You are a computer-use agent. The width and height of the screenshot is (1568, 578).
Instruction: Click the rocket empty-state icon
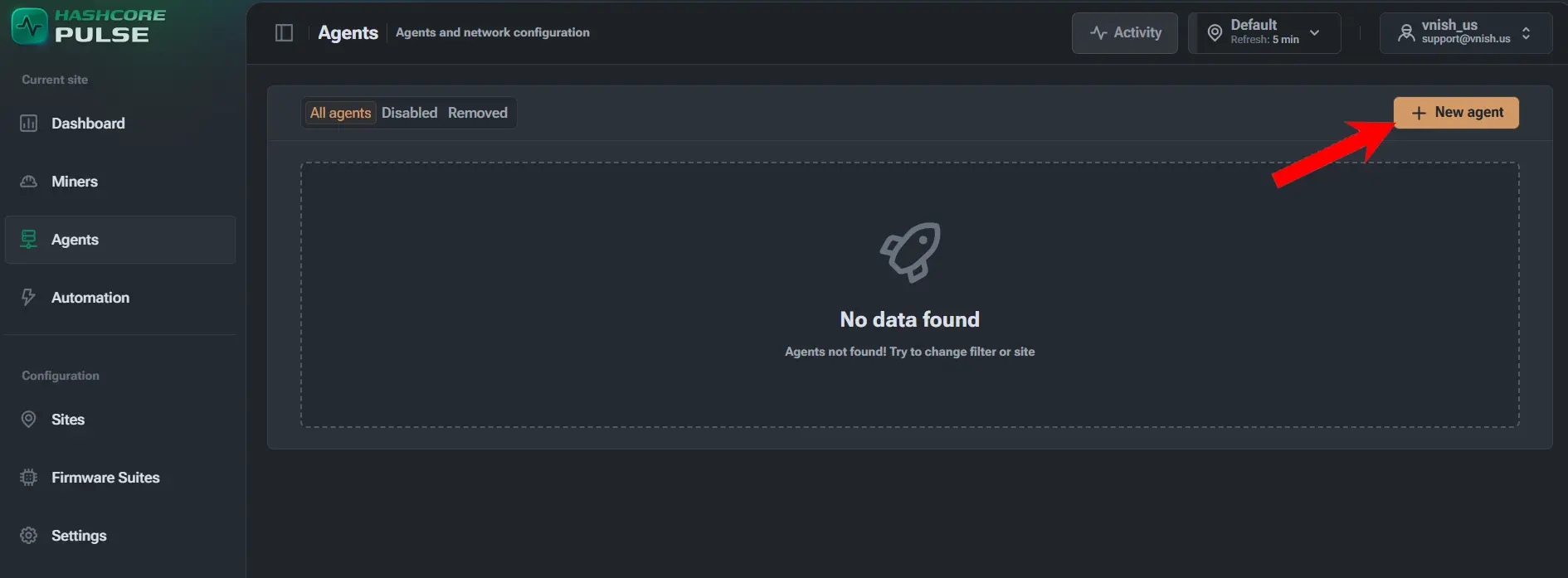[910, 252]
